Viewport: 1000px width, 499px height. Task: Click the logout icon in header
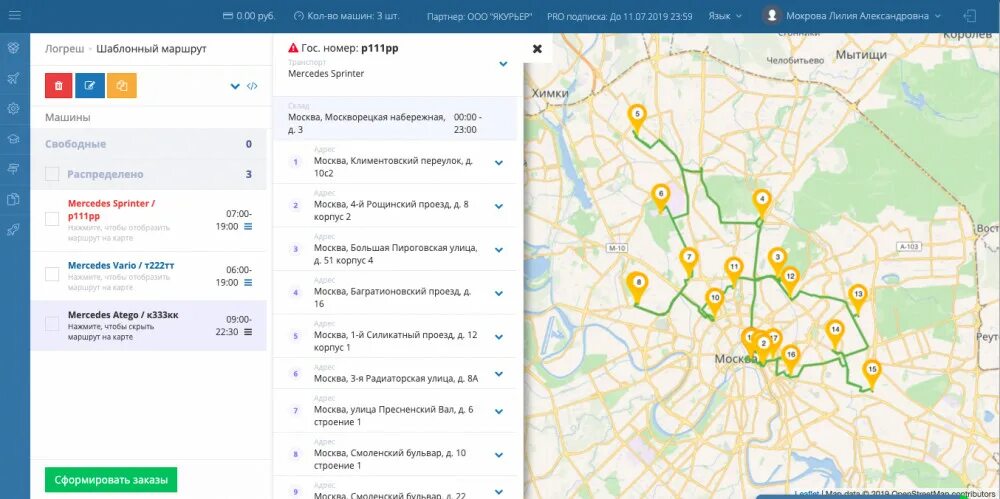click(971, 16)
